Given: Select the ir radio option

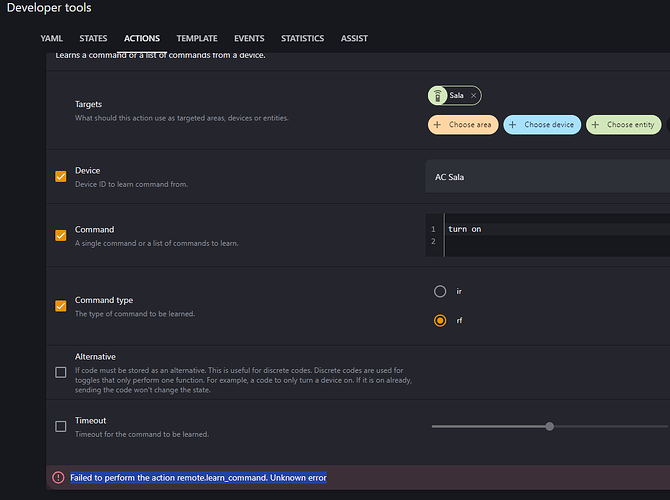Looking at the screenshot, I should [x=440, y=291].
